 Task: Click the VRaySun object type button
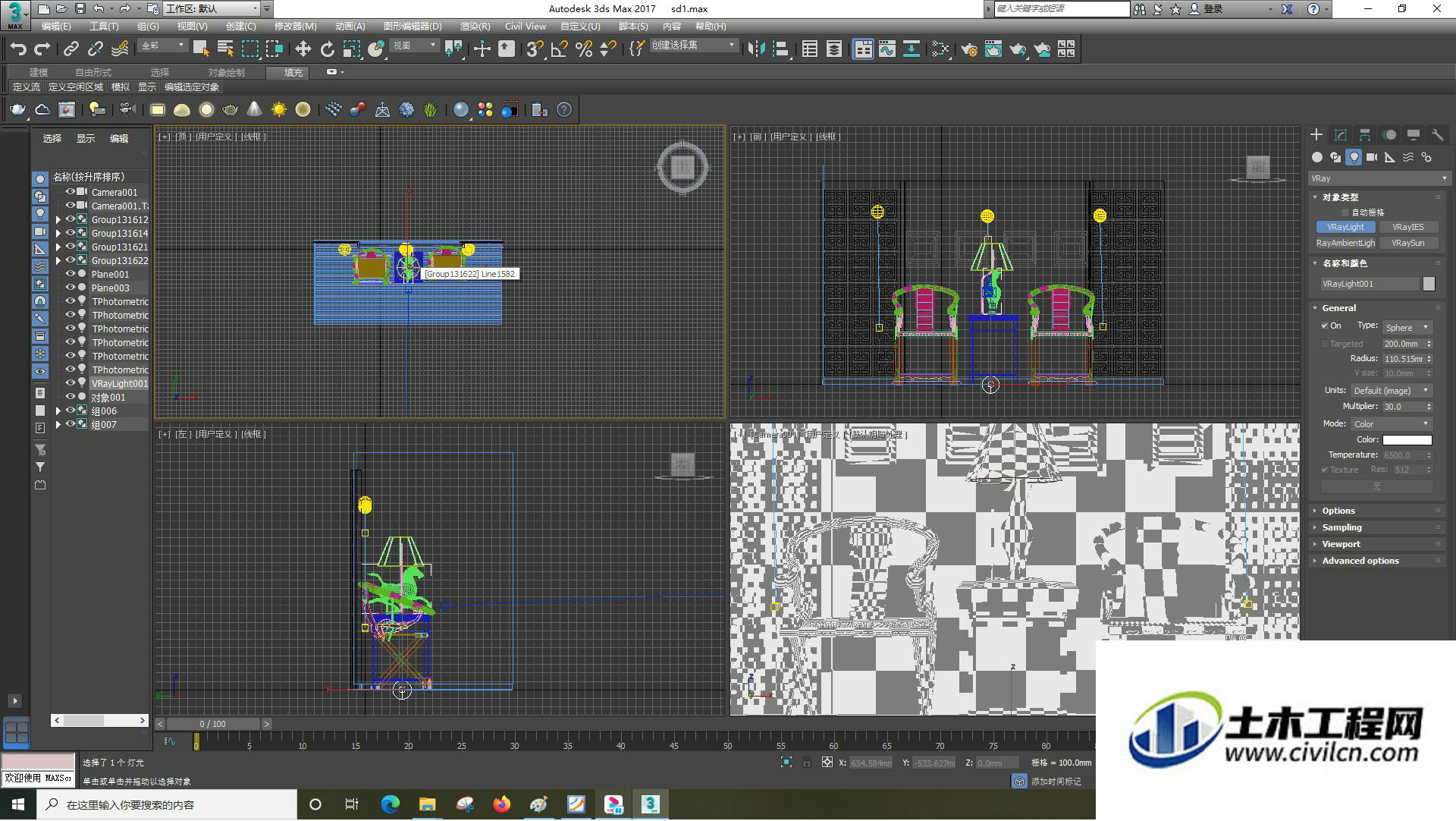tap(1407, 243)
